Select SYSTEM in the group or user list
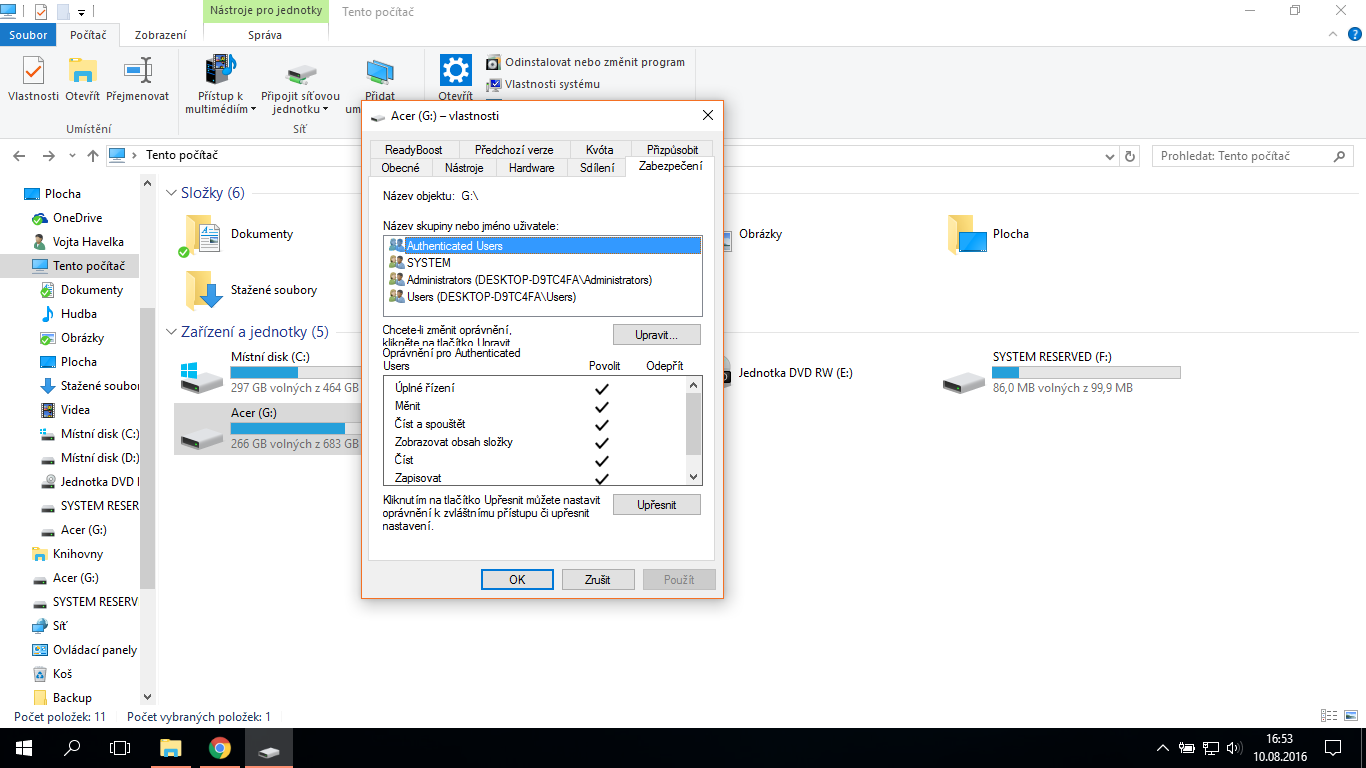 543,263
